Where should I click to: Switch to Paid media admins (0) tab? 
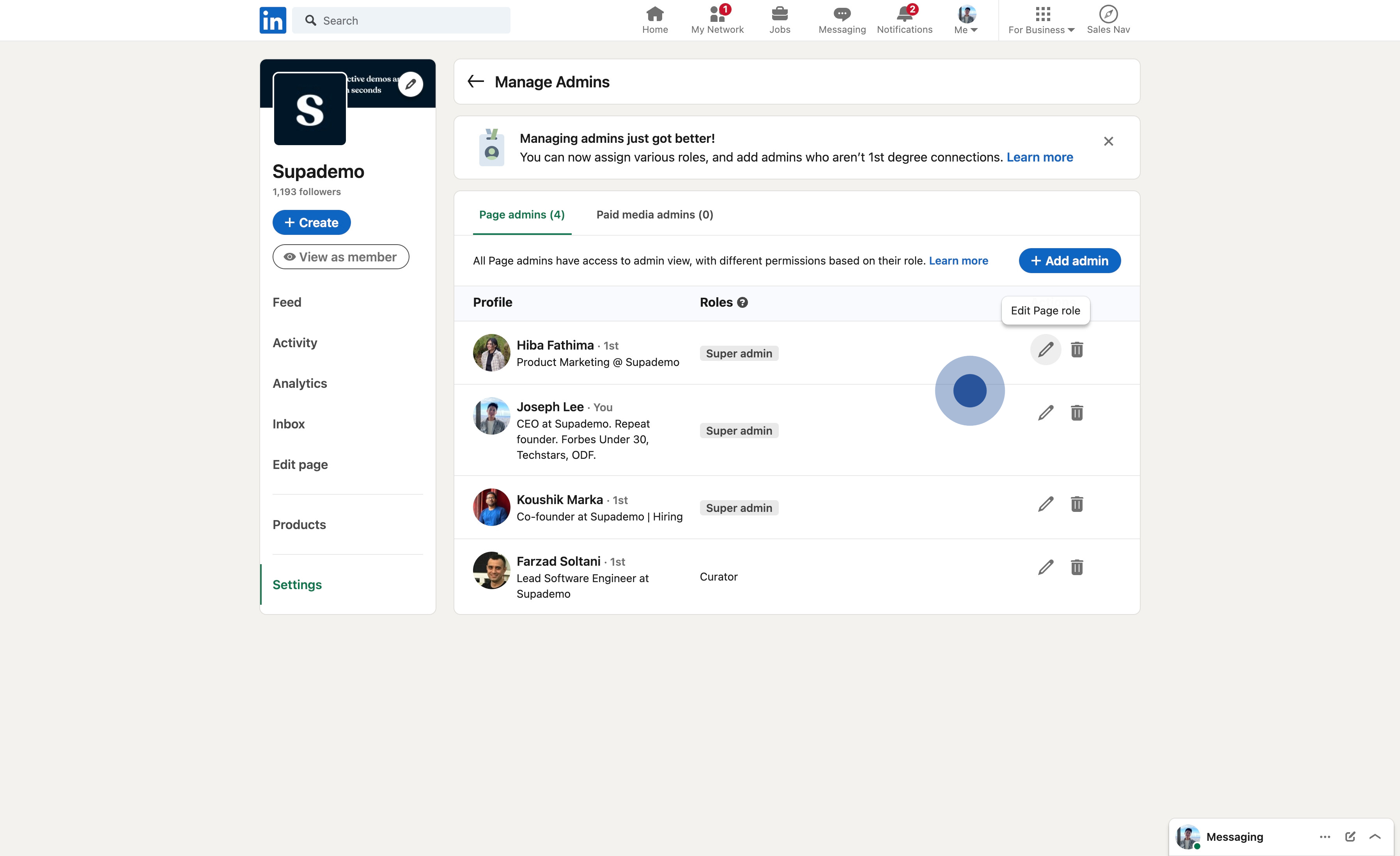654,214
